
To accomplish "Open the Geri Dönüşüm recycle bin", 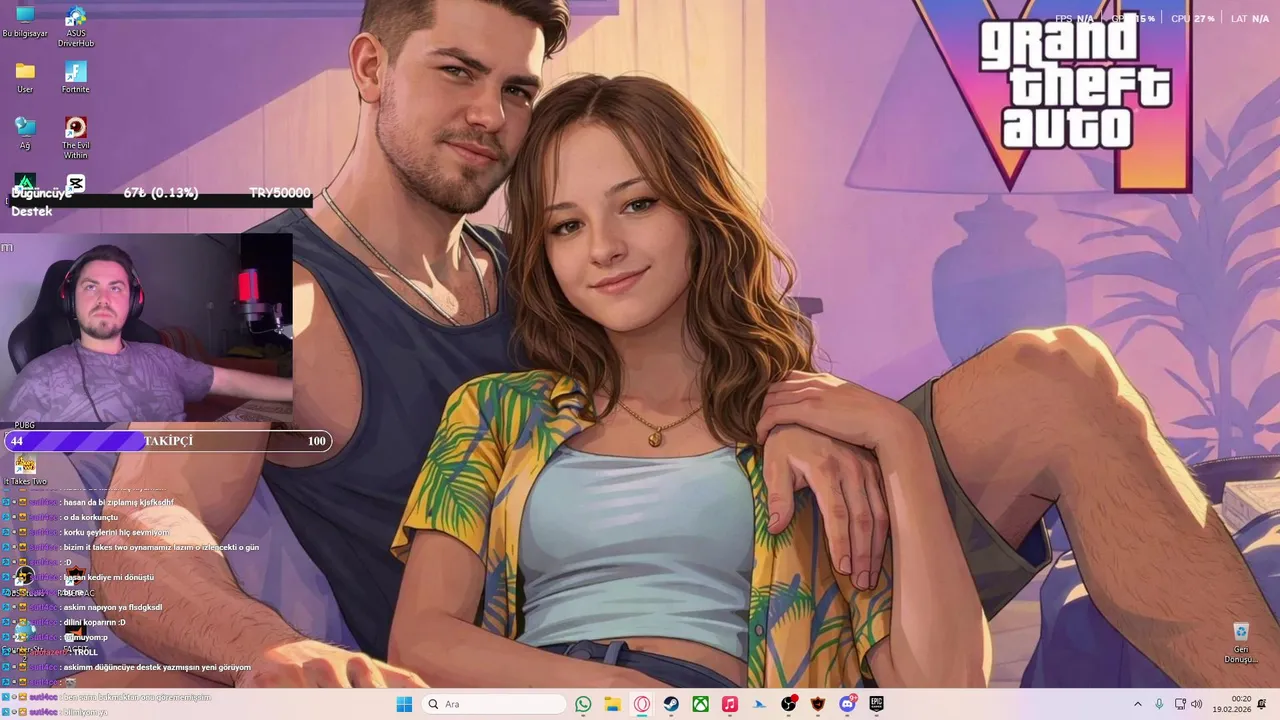I will point(1241,642).
